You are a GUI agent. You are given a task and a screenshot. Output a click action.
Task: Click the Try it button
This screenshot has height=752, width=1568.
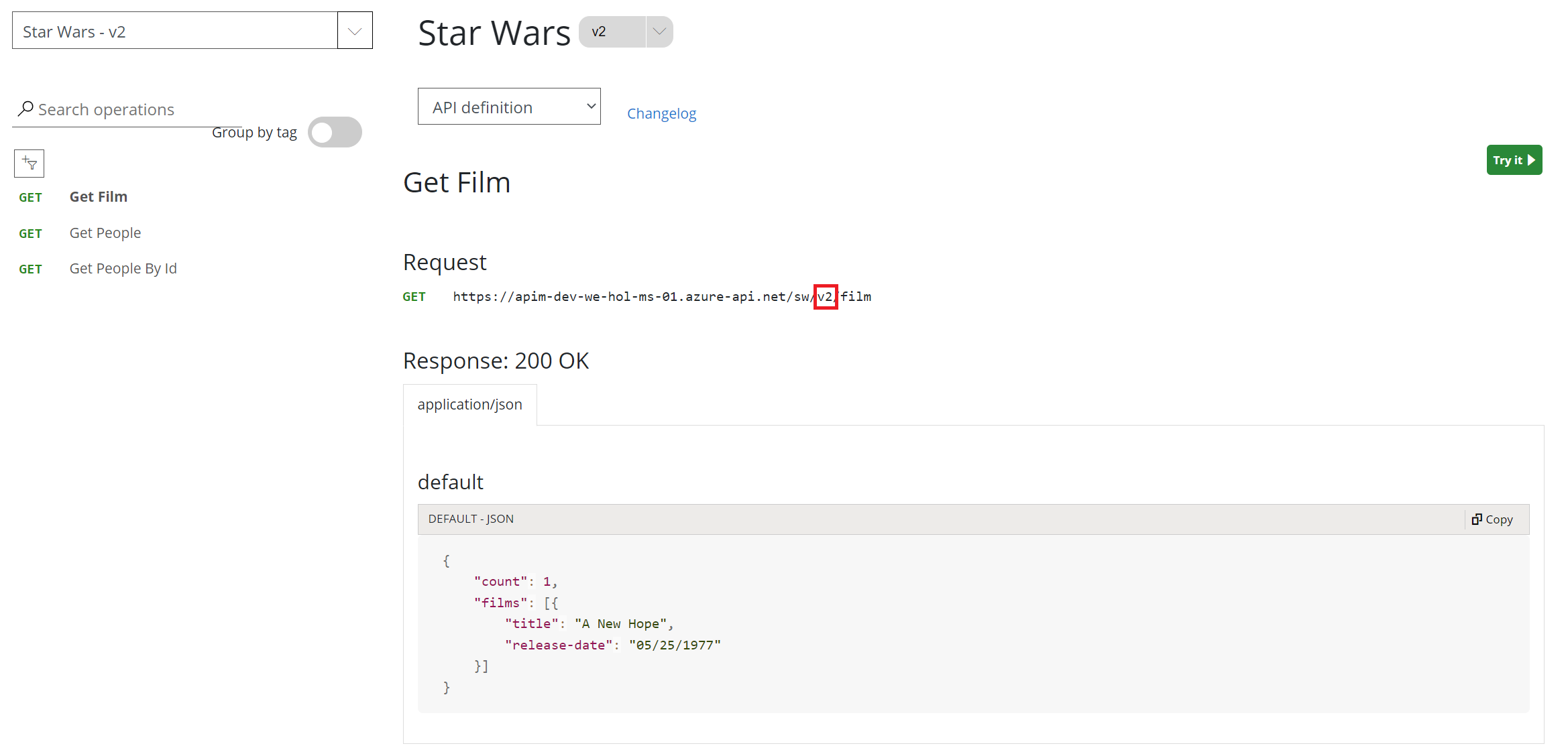pos(1514,160)
